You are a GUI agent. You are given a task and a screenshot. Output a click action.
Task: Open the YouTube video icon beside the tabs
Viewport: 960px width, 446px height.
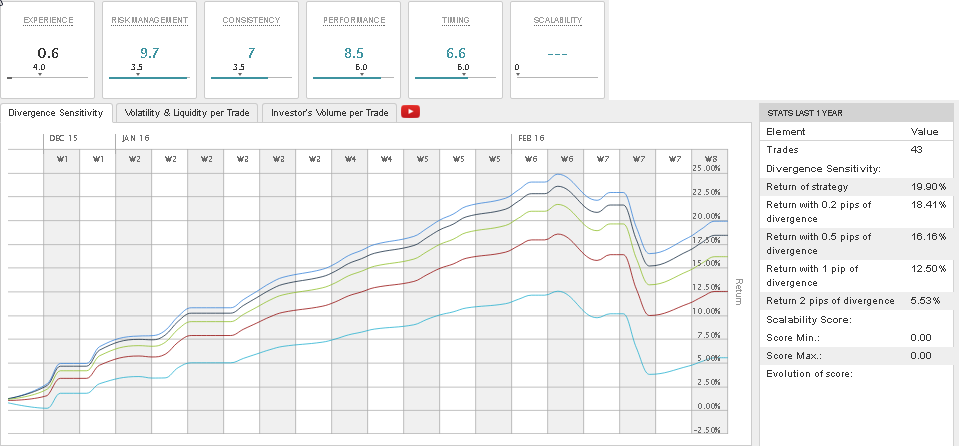[x=410, y=112]
